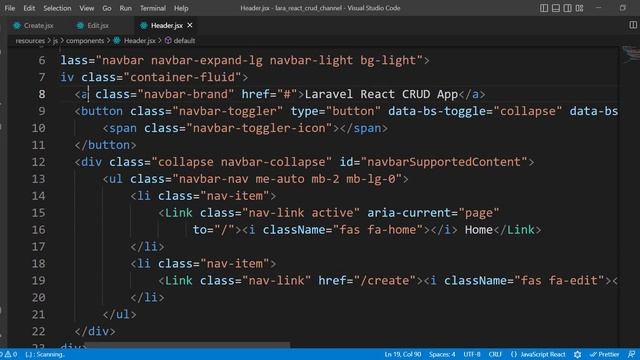Click 'Laravel React CRUD App' text
This screenshot has height=360, width=640.
point(381,94)
